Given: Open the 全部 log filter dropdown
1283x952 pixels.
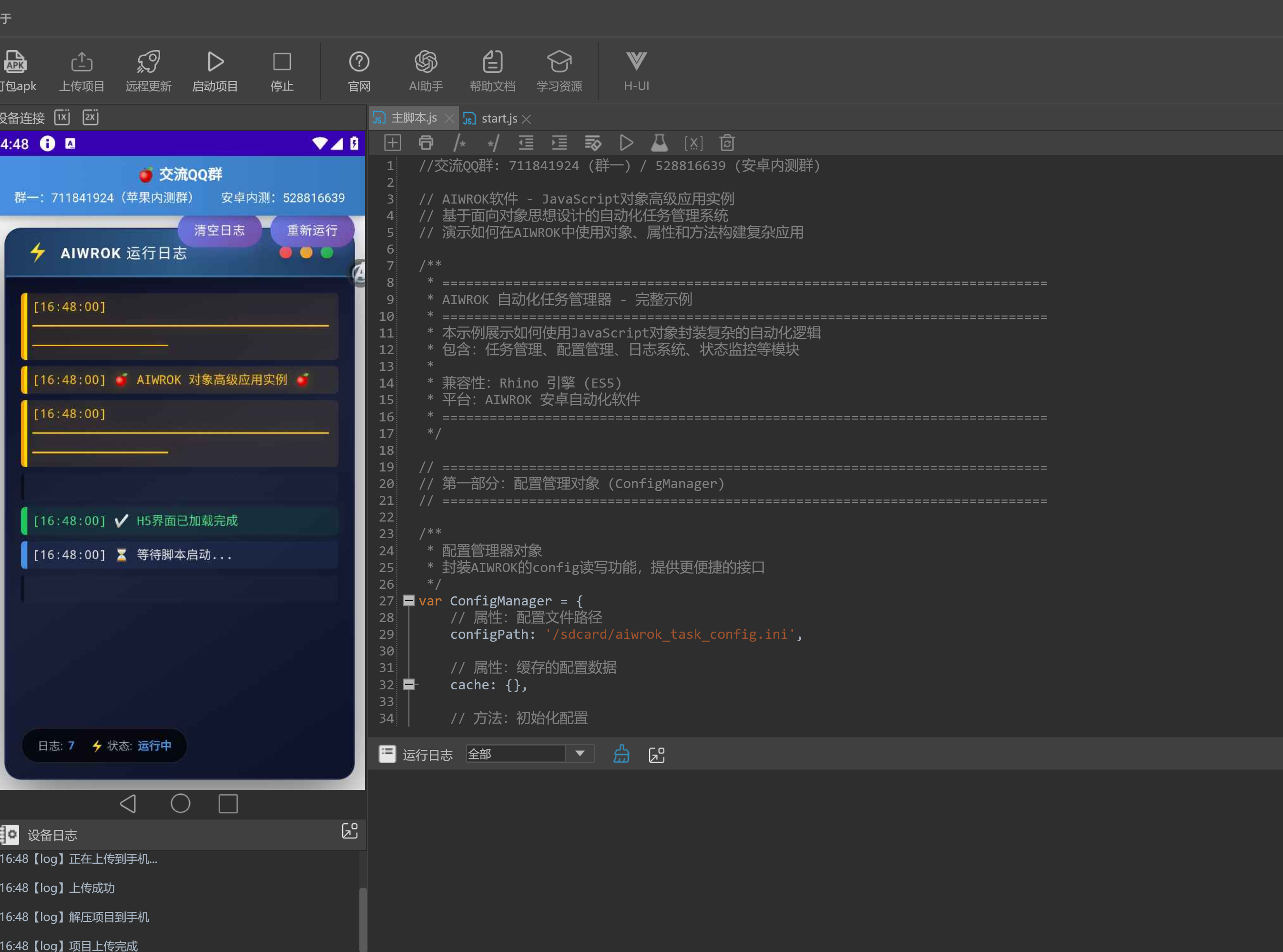Looking at the screenshot, I should pyautogui.click(x=530, y=754).
